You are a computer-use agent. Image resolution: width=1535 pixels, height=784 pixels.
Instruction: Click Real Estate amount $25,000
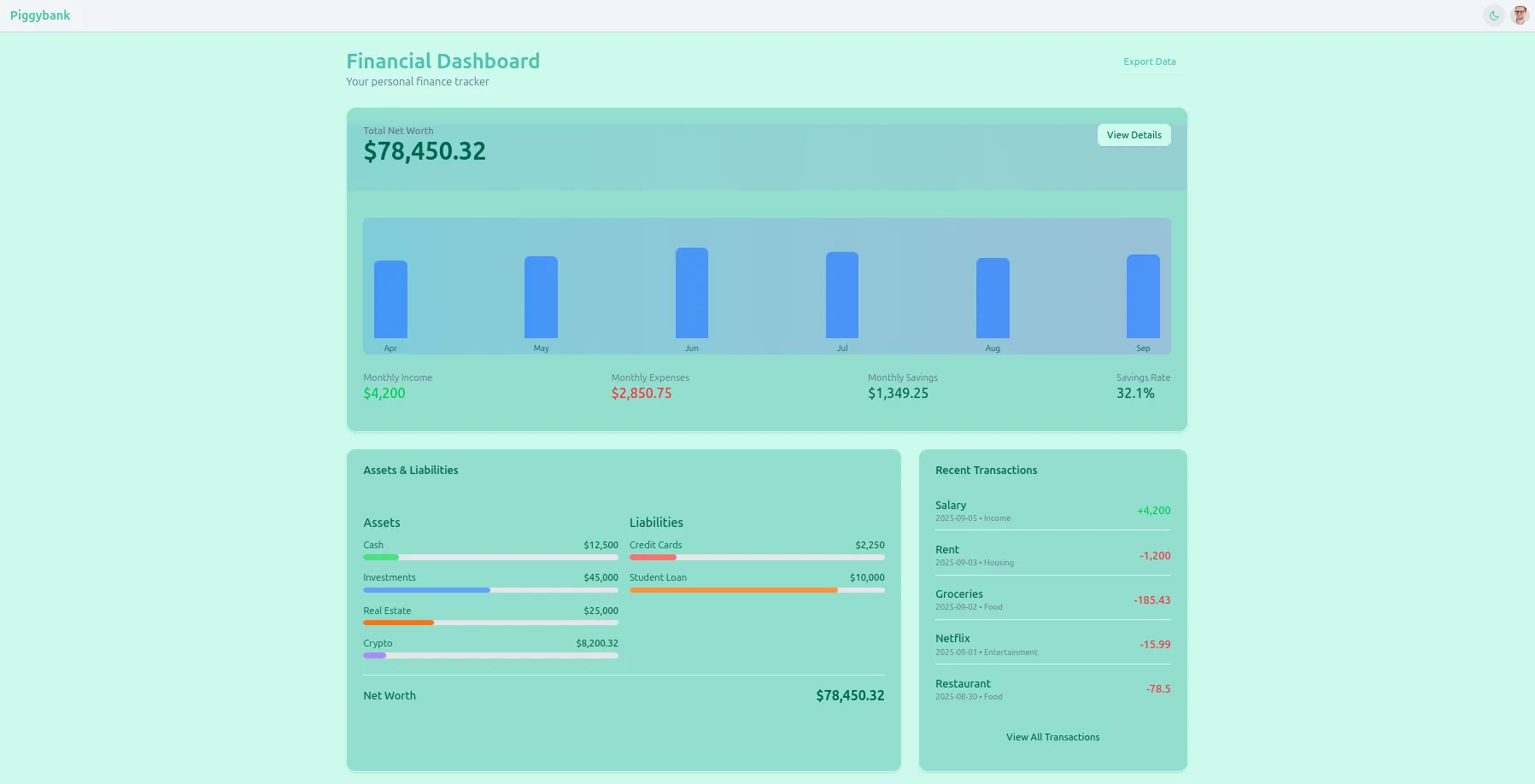601,611
